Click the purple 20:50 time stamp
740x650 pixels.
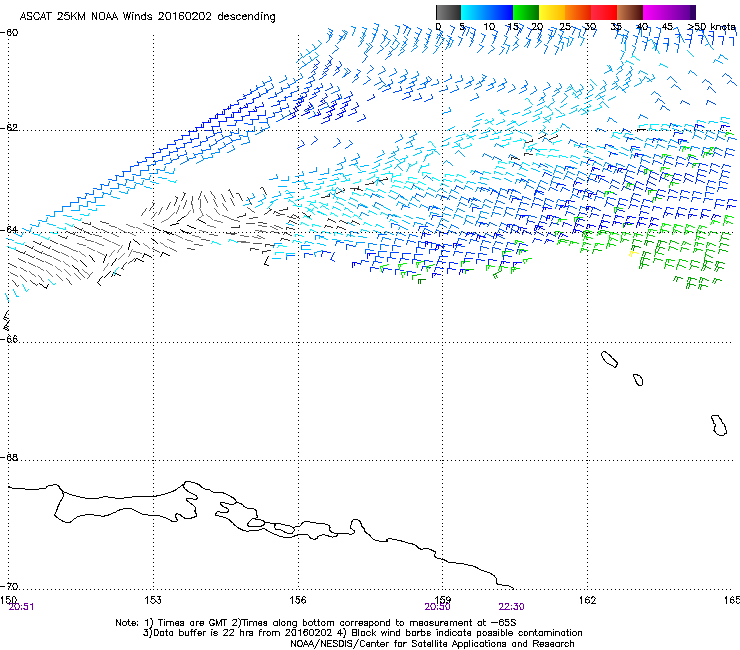[x=437, y=607]
